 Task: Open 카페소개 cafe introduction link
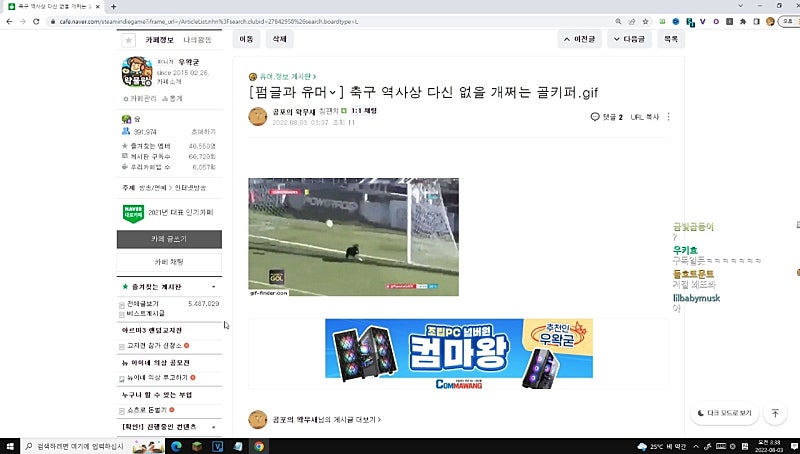169,82
